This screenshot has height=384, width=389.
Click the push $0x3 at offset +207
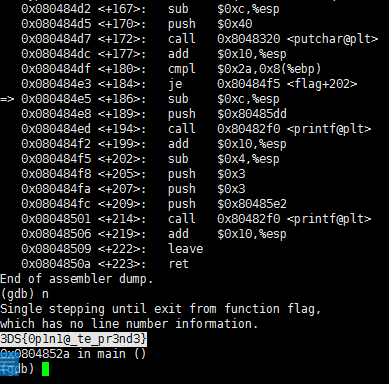pyautogui.click(x=207, y=189)
